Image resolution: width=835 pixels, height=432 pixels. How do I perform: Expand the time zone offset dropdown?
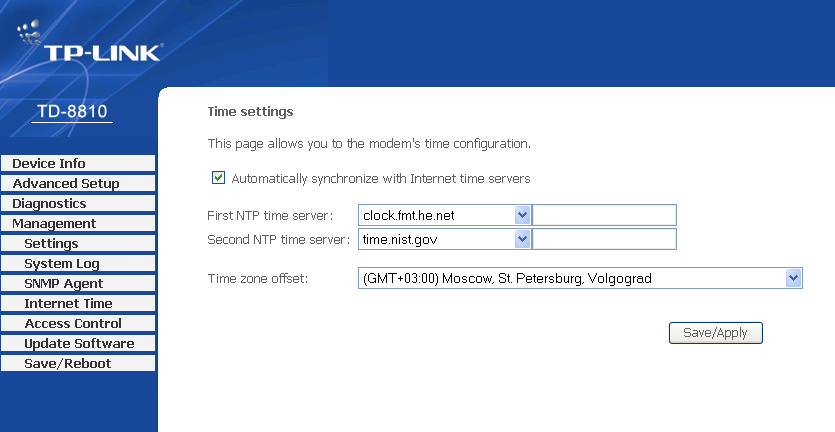click(794, 279)
